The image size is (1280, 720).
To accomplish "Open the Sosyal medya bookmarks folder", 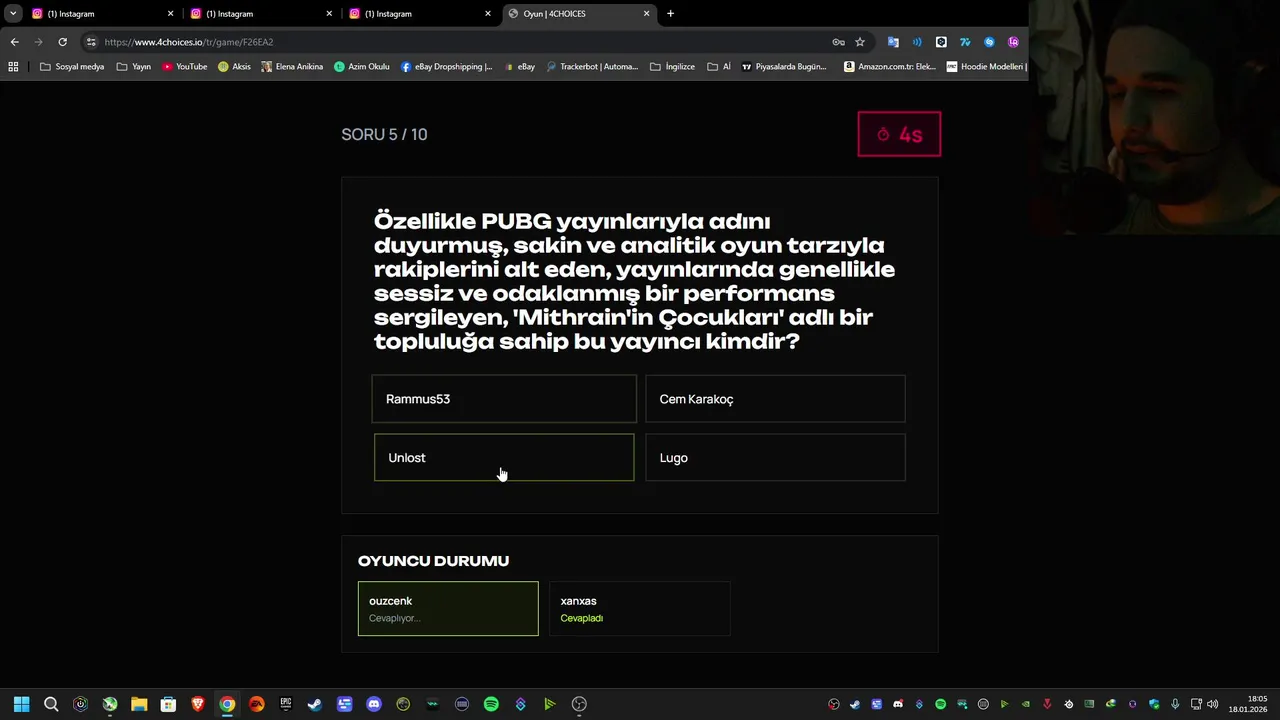I will pyautogui.click(x=72, y=67).
